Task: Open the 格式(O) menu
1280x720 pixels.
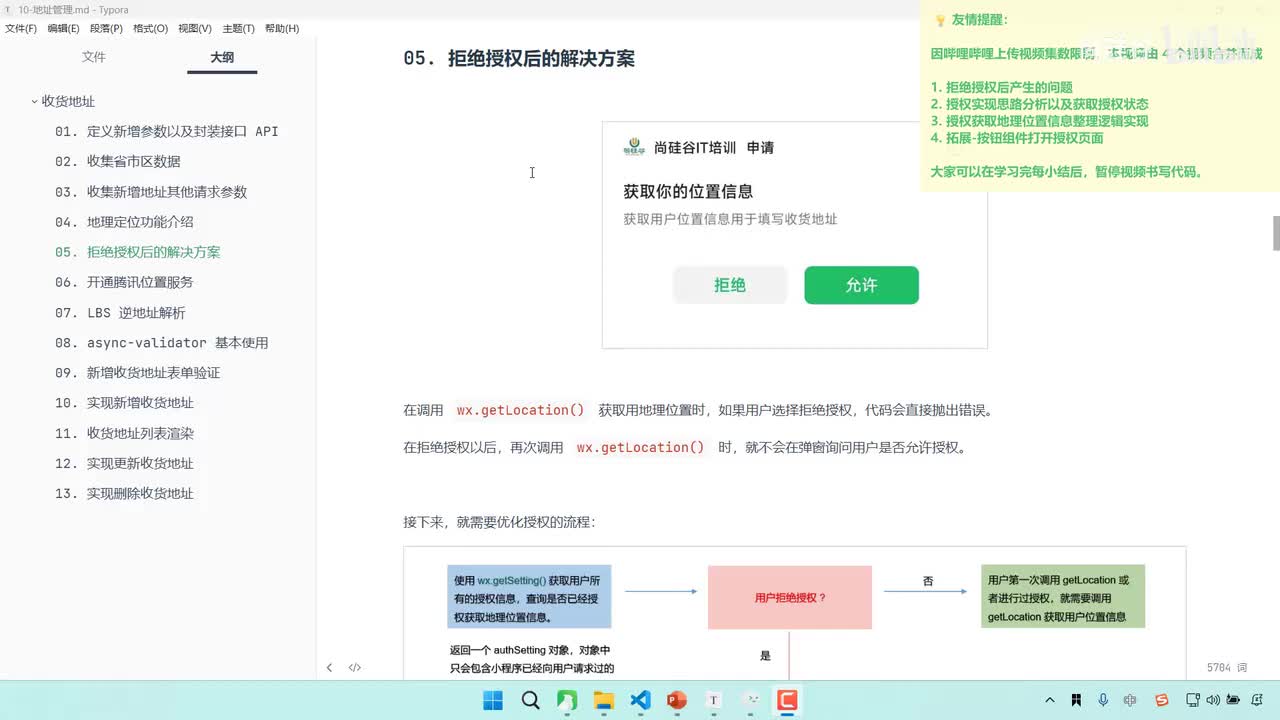Action: point(150,28)
